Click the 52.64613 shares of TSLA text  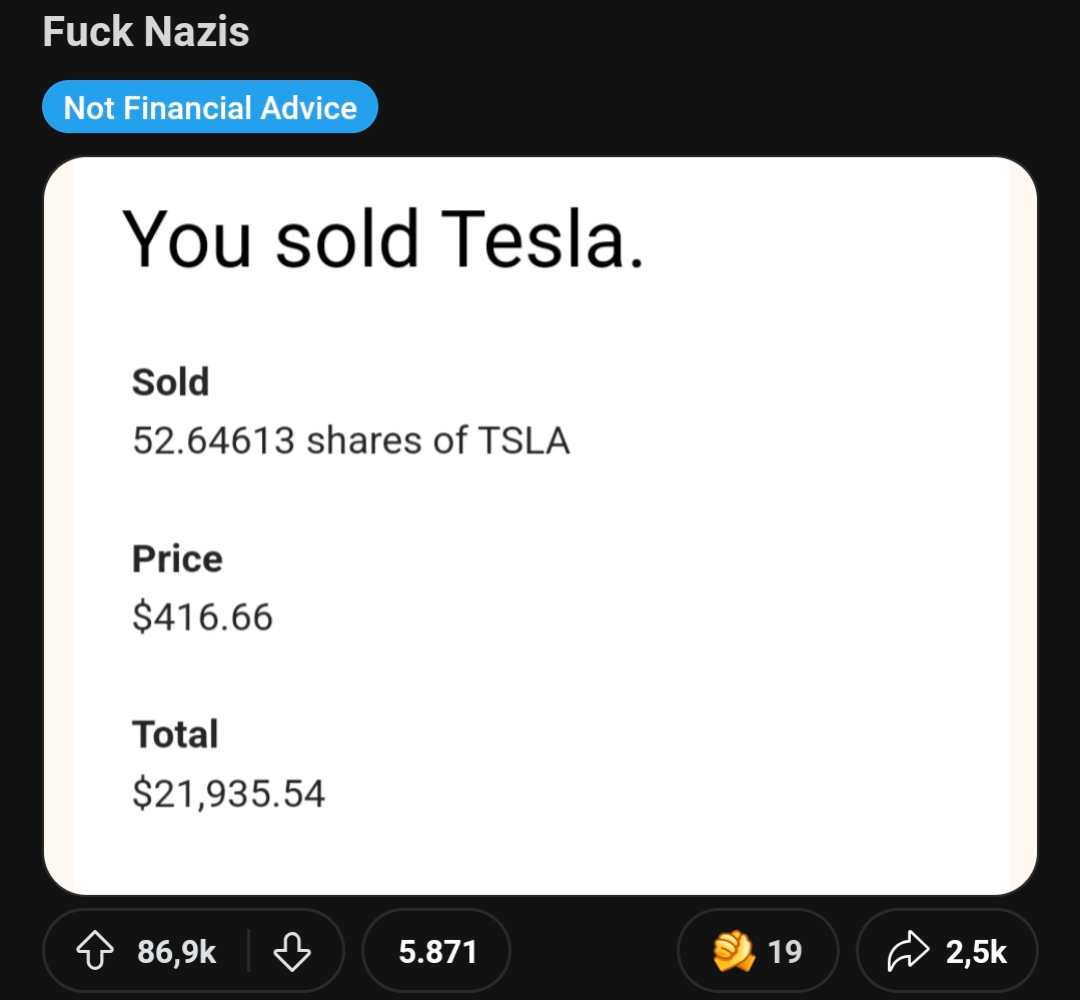(351, 441)
